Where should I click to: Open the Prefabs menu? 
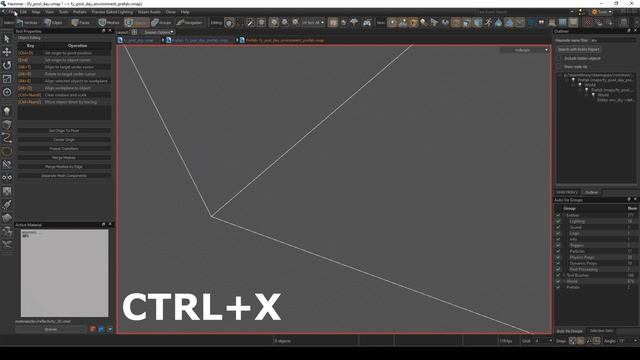tap(80, 12)
